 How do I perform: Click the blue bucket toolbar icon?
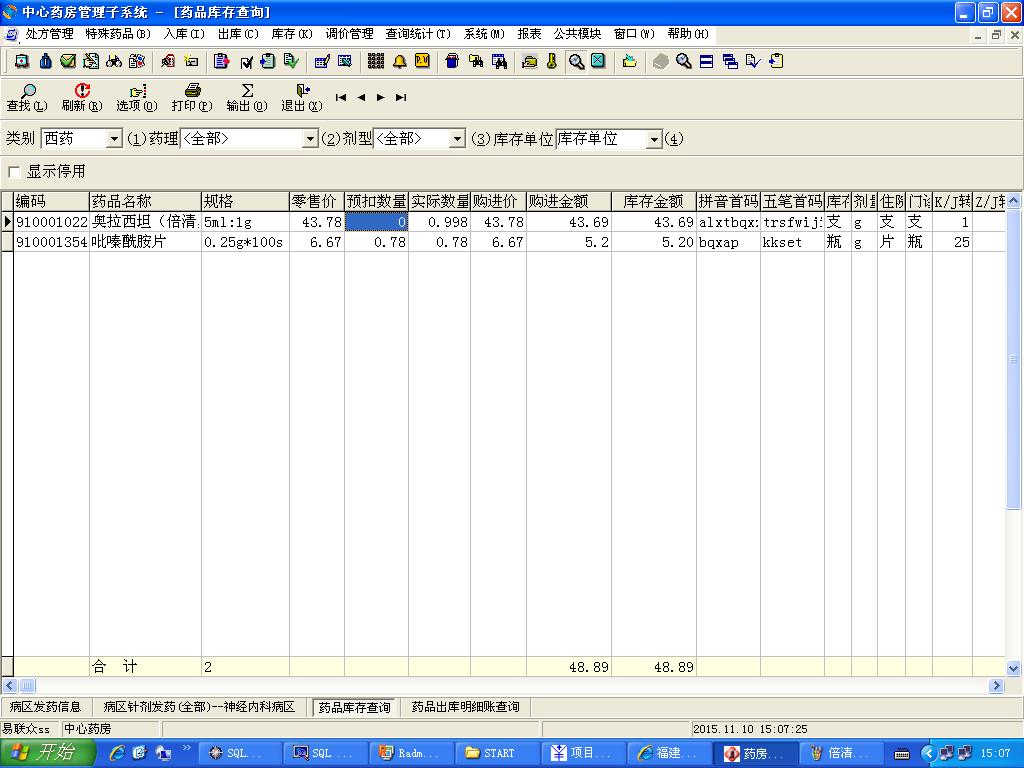click(x=452, y=61)
